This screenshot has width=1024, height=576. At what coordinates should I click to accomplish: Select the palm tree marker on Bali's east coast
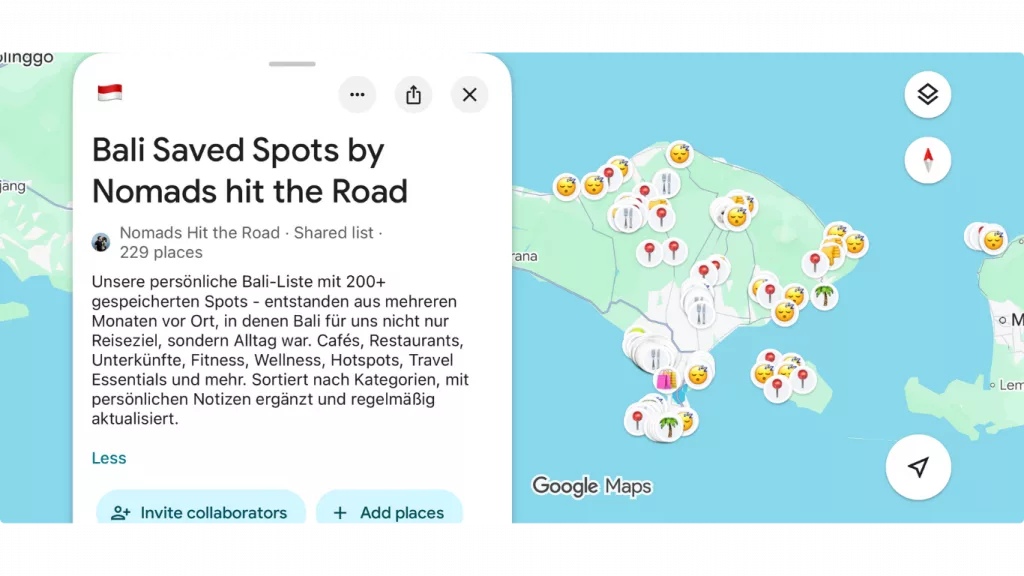[x=824, y=295]
